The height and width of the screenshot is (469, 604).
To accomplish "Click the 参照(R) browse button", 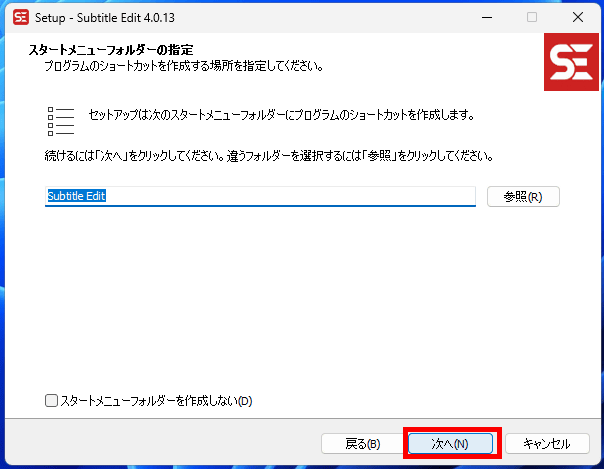I will click(x=523, y=197).
